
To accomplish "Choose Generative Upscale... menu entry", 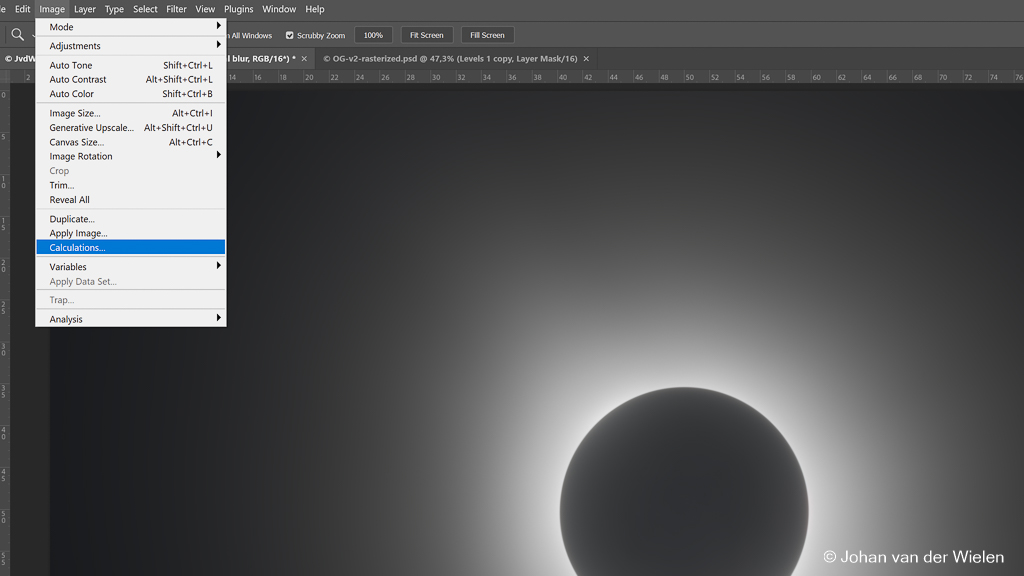I will pyautogui.click(x=131, y=127).
